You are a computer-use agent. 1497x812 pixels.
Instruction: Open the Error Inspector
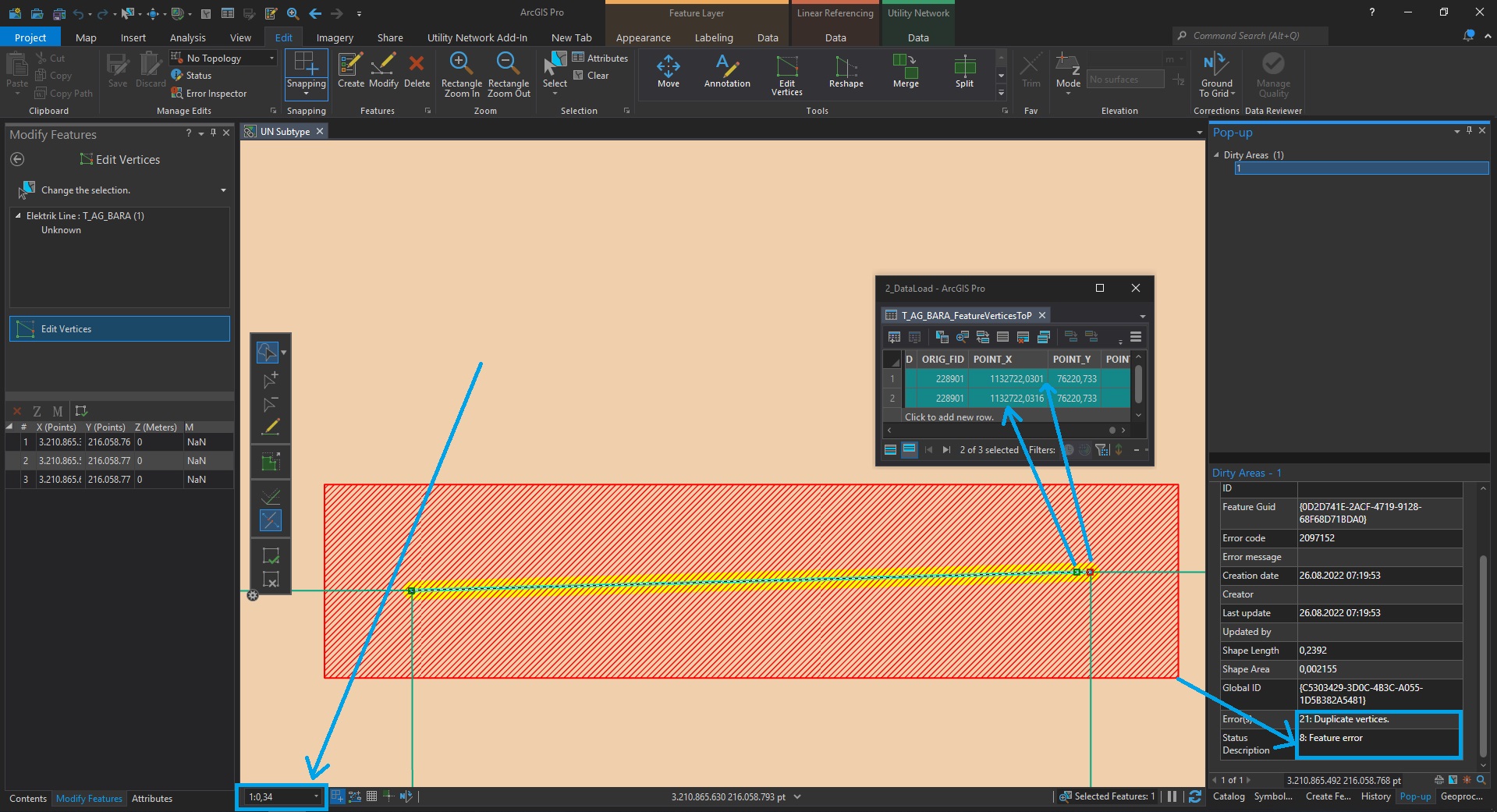[x=208, y=94]
